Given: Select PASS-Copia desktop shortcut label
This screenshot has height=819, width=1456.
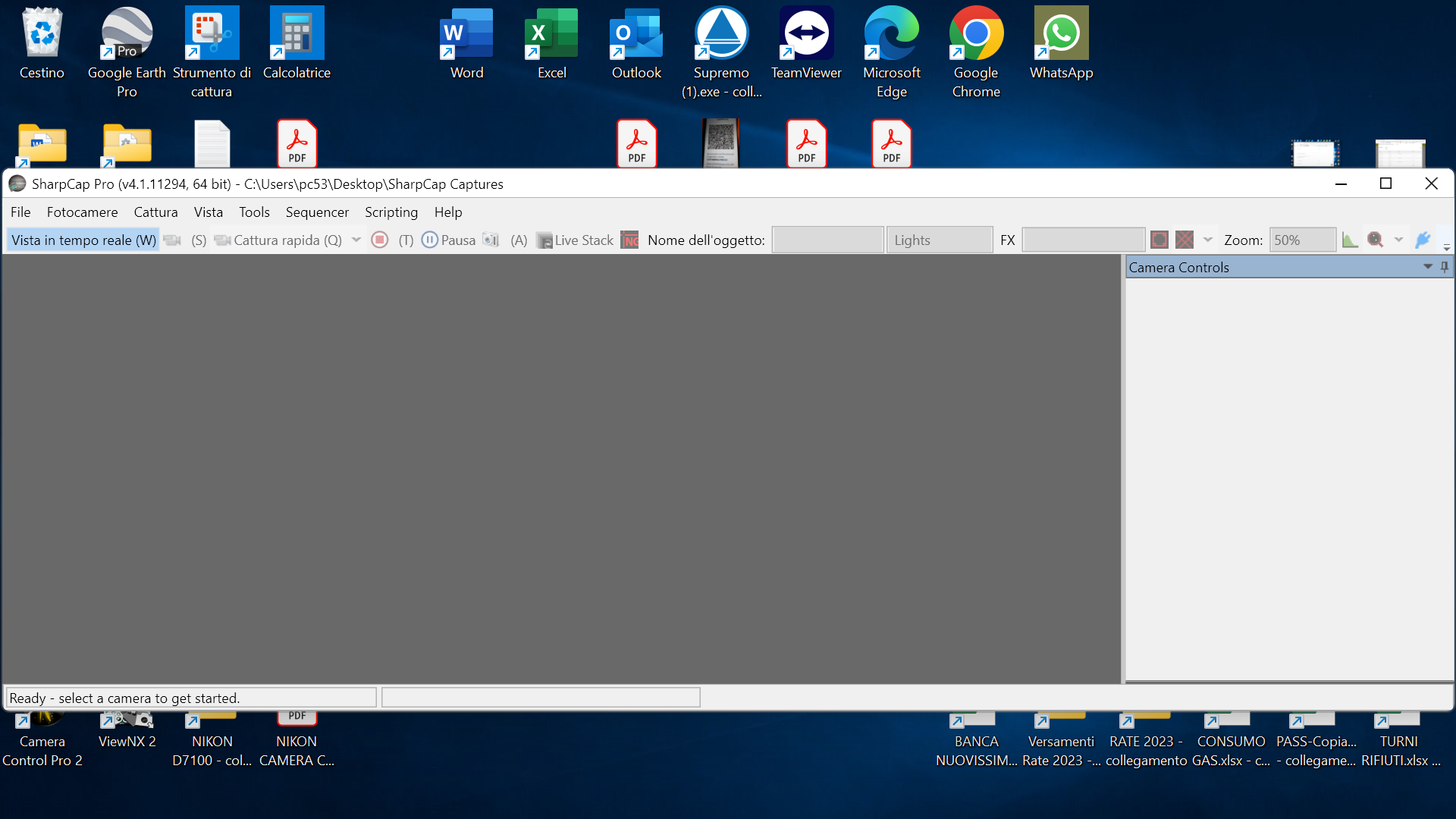Looking at the screenshot, I should pos(1316,751).
